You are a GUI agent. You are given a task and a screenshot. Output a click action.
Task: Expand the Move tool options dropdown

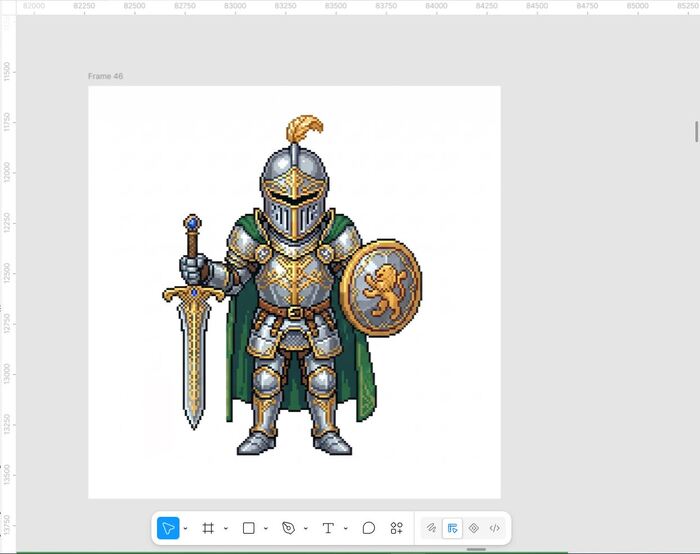[x=185, y=529]
